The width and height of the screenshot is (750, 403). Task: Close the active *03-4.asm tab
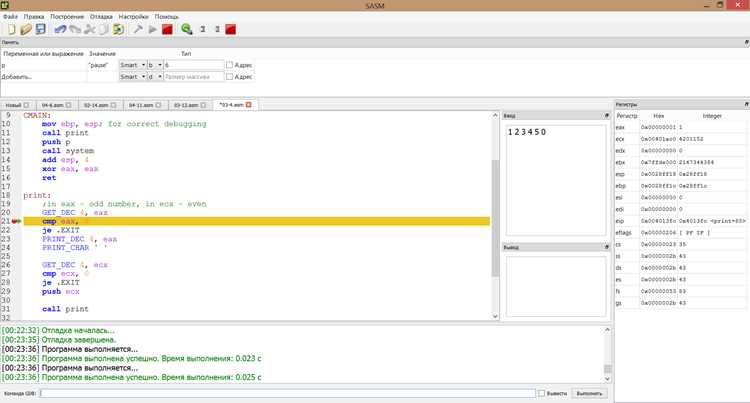coord(248,105)
